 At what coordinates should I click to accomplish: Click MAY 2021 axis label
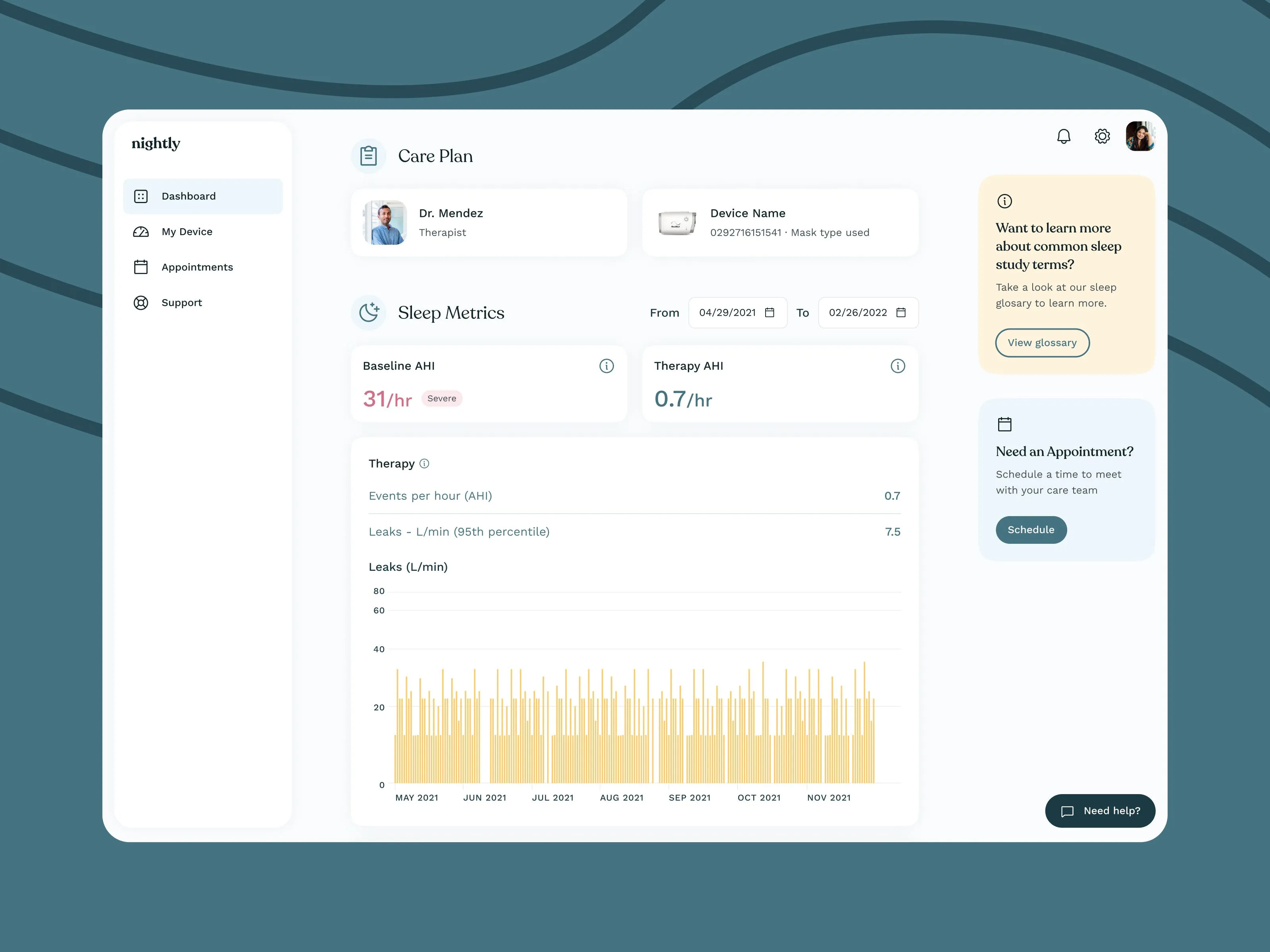tap(417, 798)
